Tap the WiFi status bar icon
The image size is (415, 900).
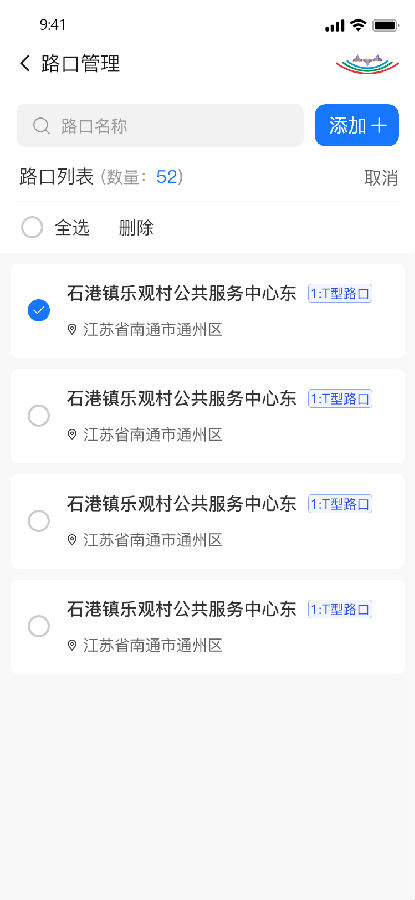click(x=358, y=25)
